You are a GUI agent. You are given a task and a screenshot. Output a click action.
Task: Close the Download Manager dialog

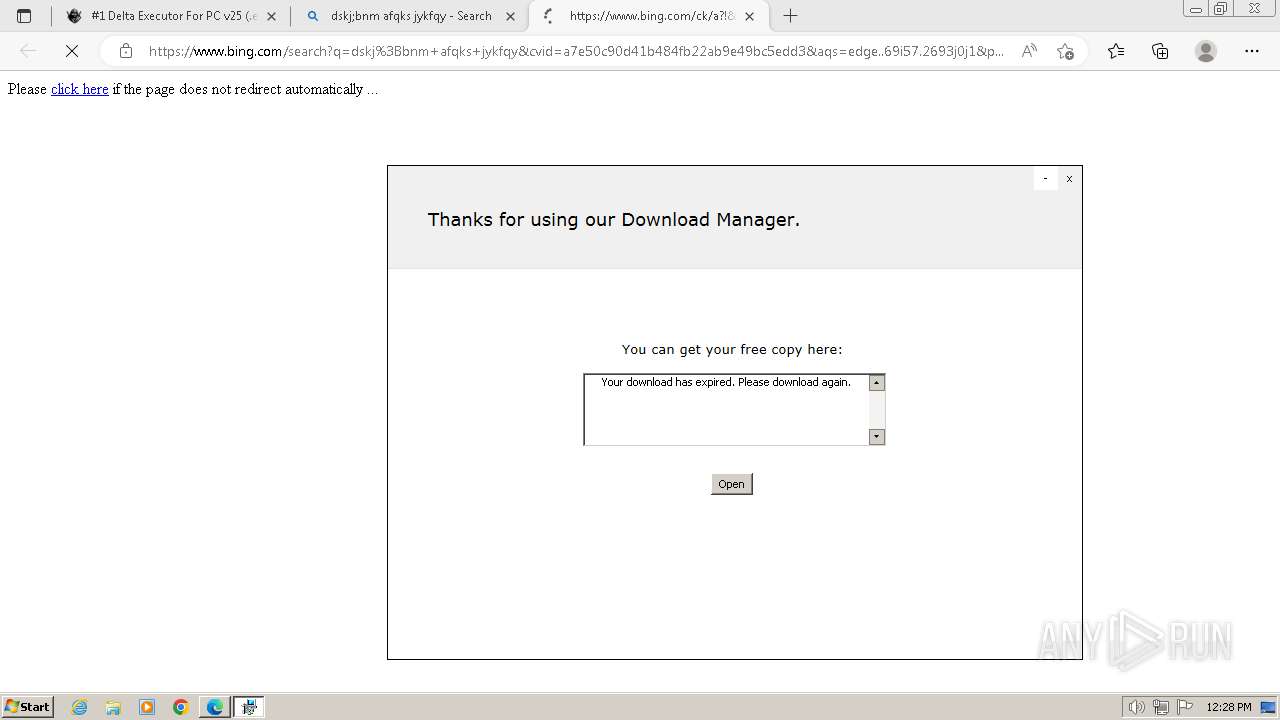click(1069, 178)
